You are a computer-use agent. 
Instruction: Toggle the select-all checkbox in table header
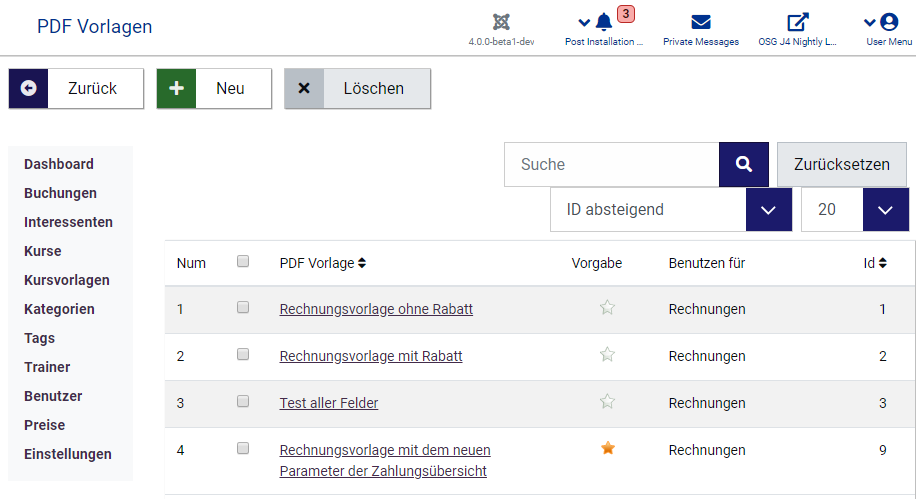(243, 261)
